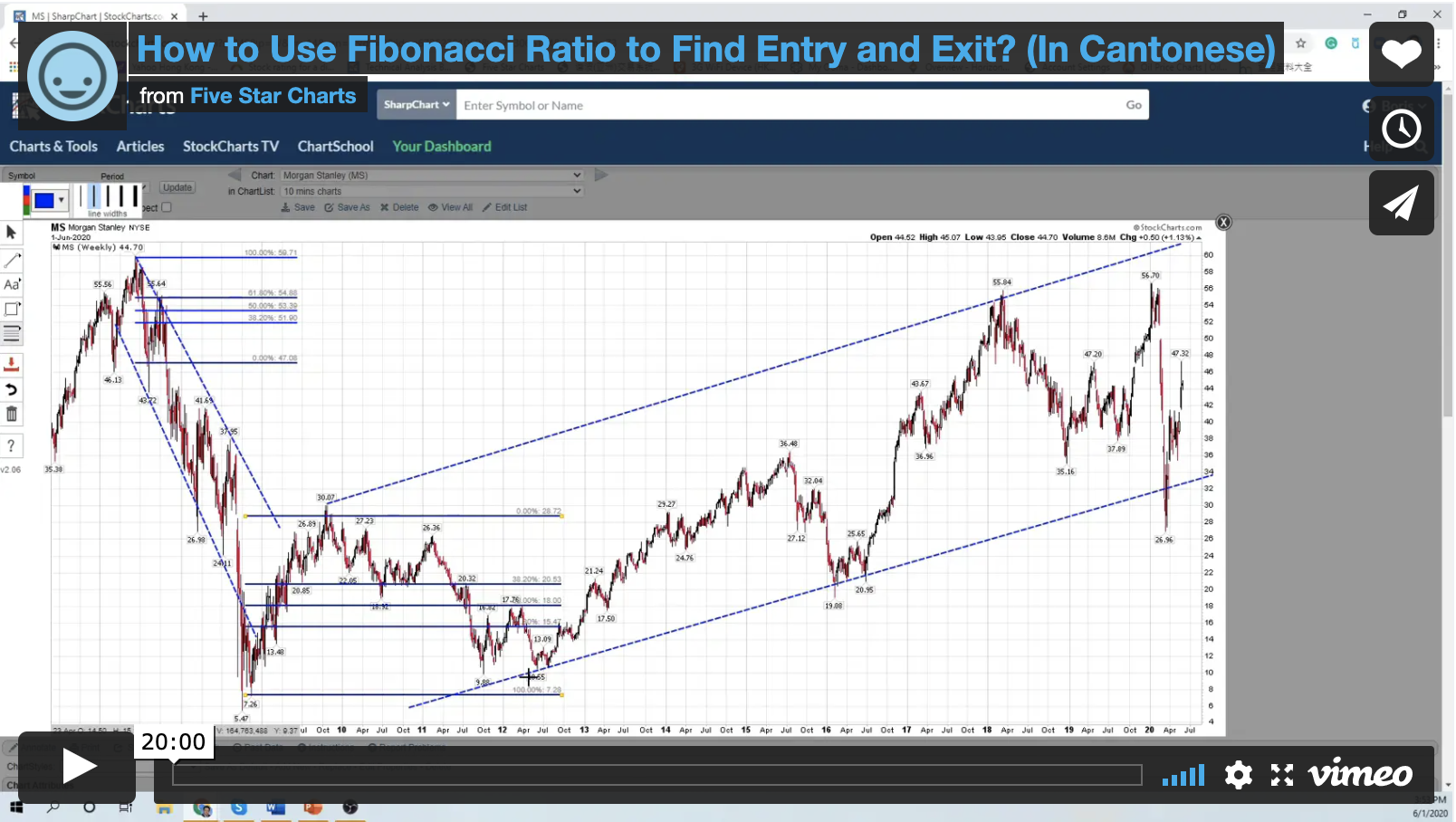Open Skype from the taskbar
Image resolution: width=1456 pixels, height=822 pixels.
[x=239, y=808]
